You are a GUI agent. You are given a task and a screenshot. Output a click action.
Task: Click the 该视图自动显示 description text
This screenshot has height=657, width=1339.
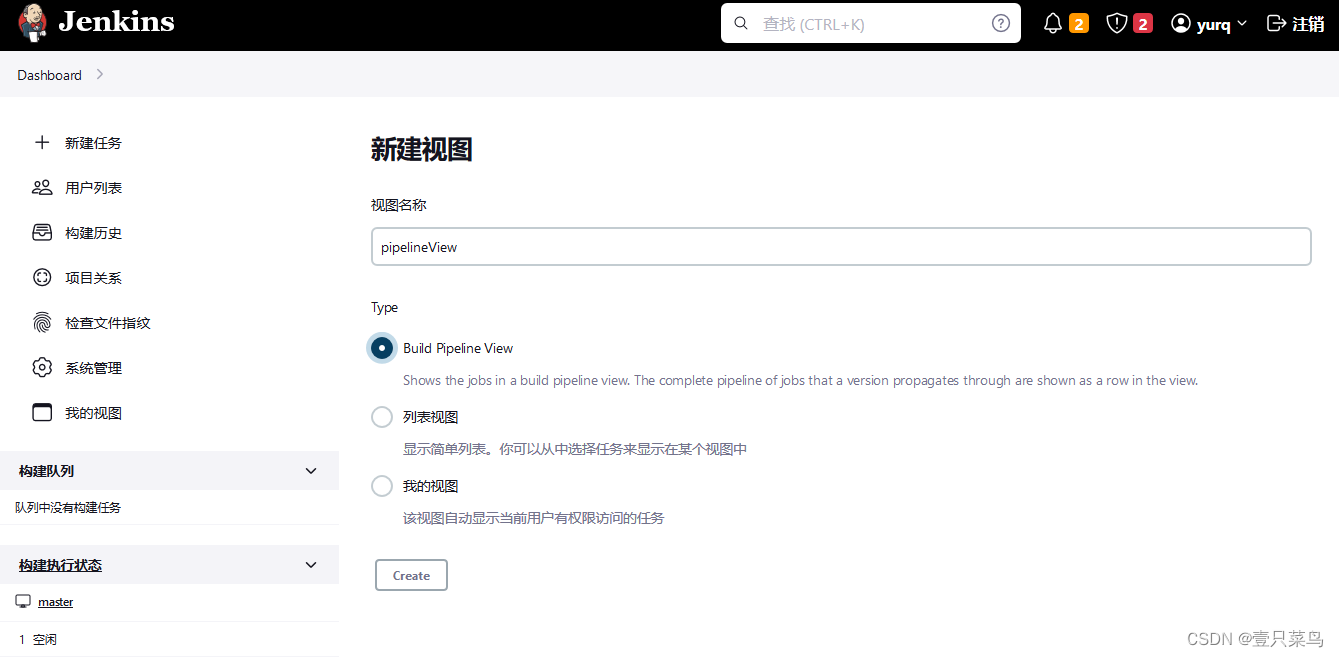(x=533, y=518)
